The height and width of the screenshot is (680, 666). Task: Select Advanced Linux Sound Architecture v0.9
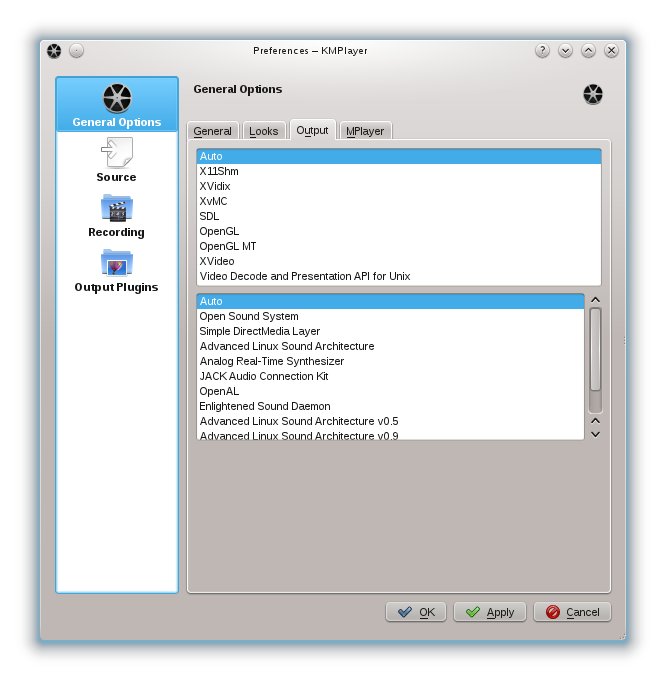391,435
